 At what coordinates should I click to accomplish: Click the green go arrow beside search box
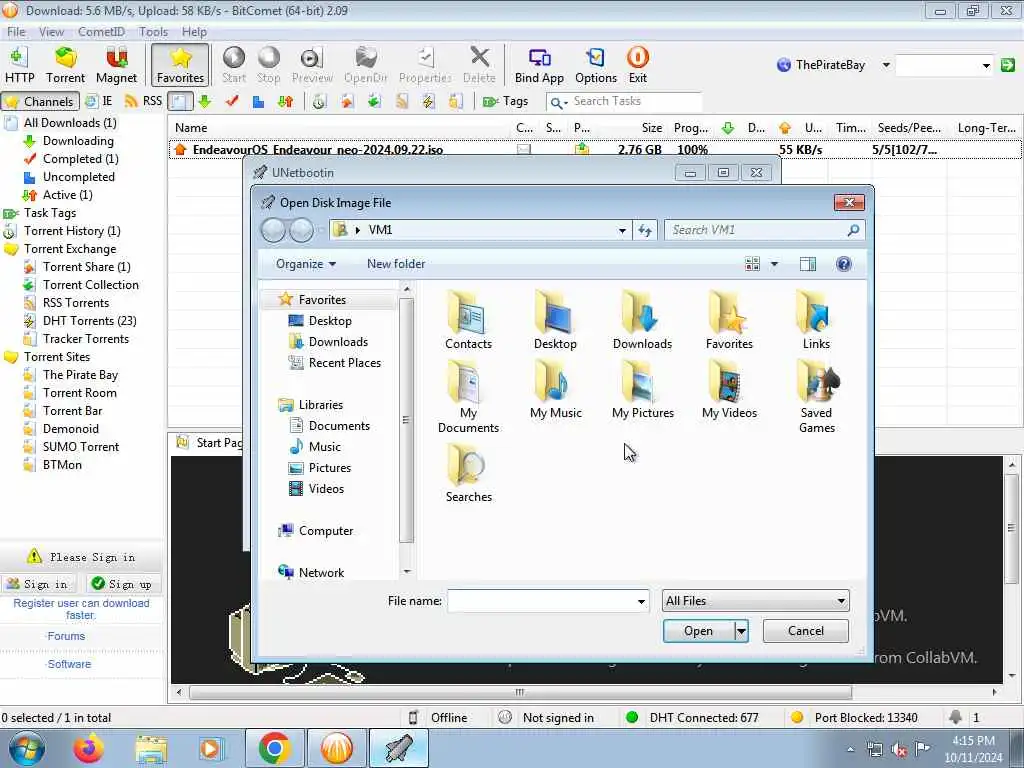tap(1008, 65)
